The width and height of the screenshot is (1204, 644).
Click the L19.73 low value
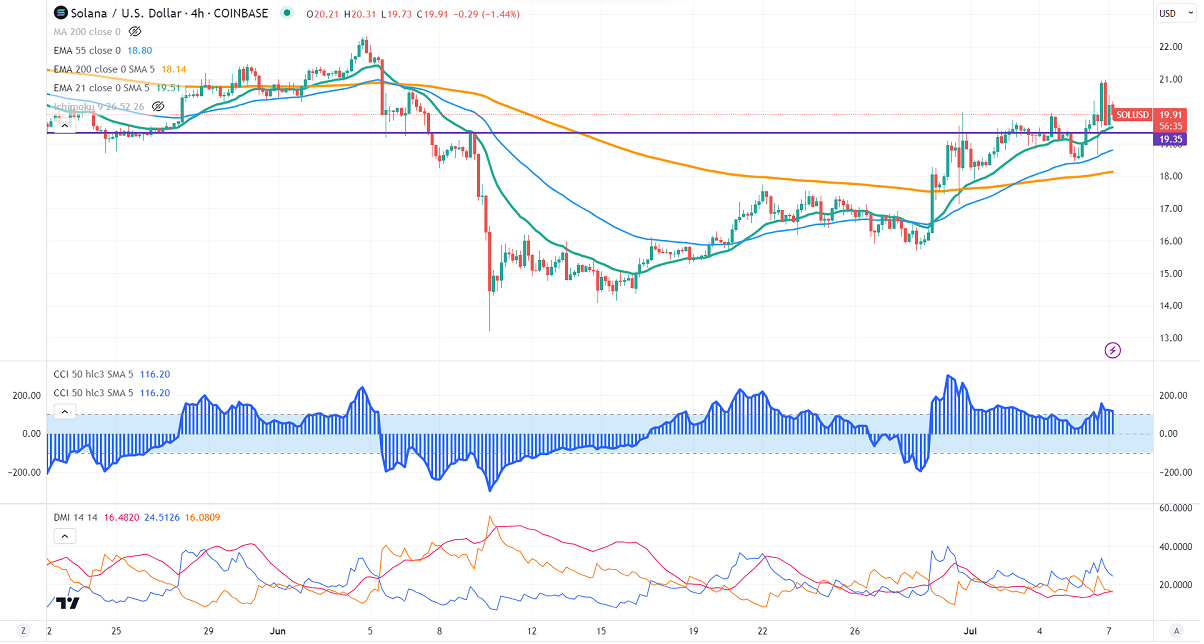[395, 14]
